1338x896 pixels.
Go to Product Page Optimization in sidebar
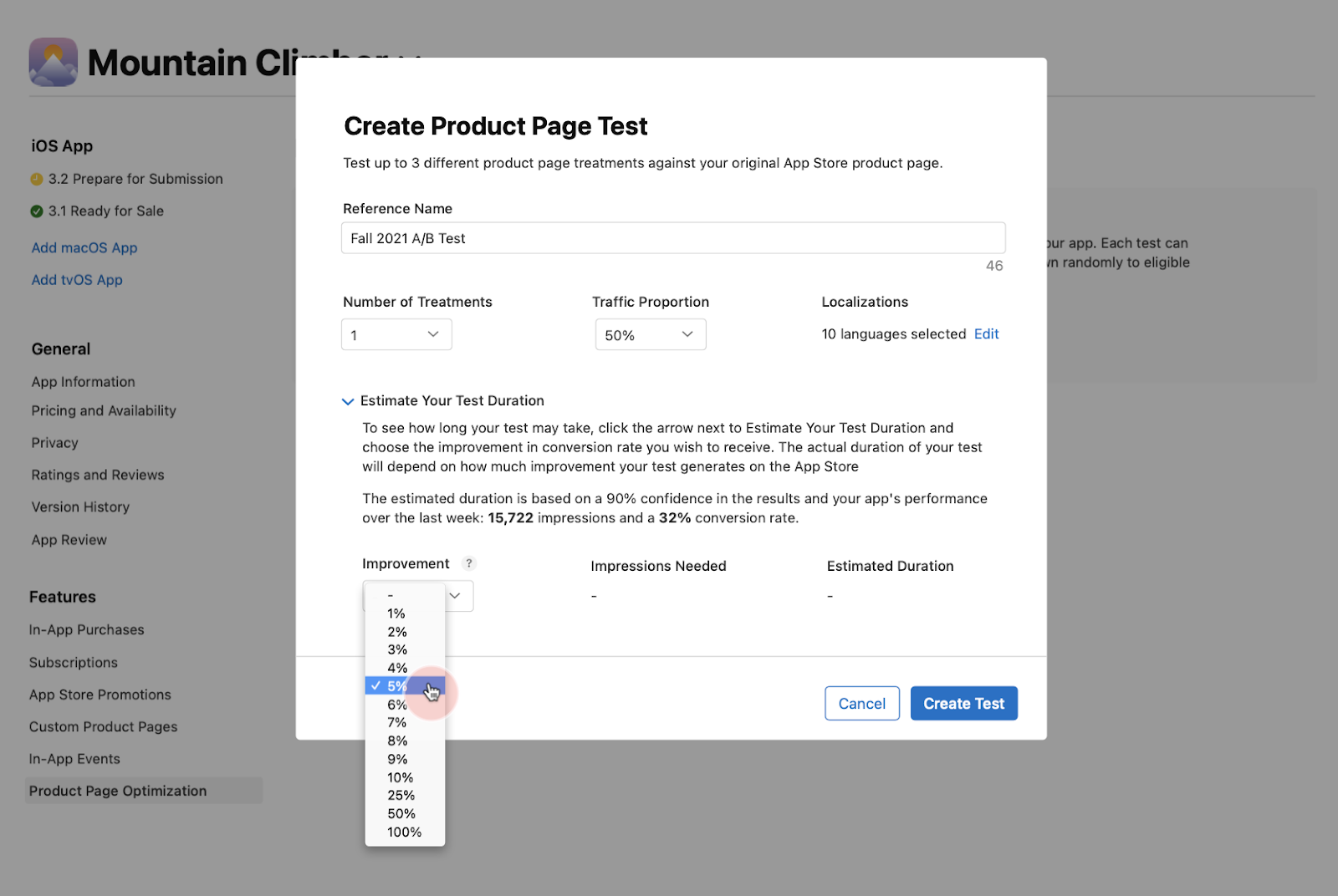pyautogui.click(x=118, y=791)
